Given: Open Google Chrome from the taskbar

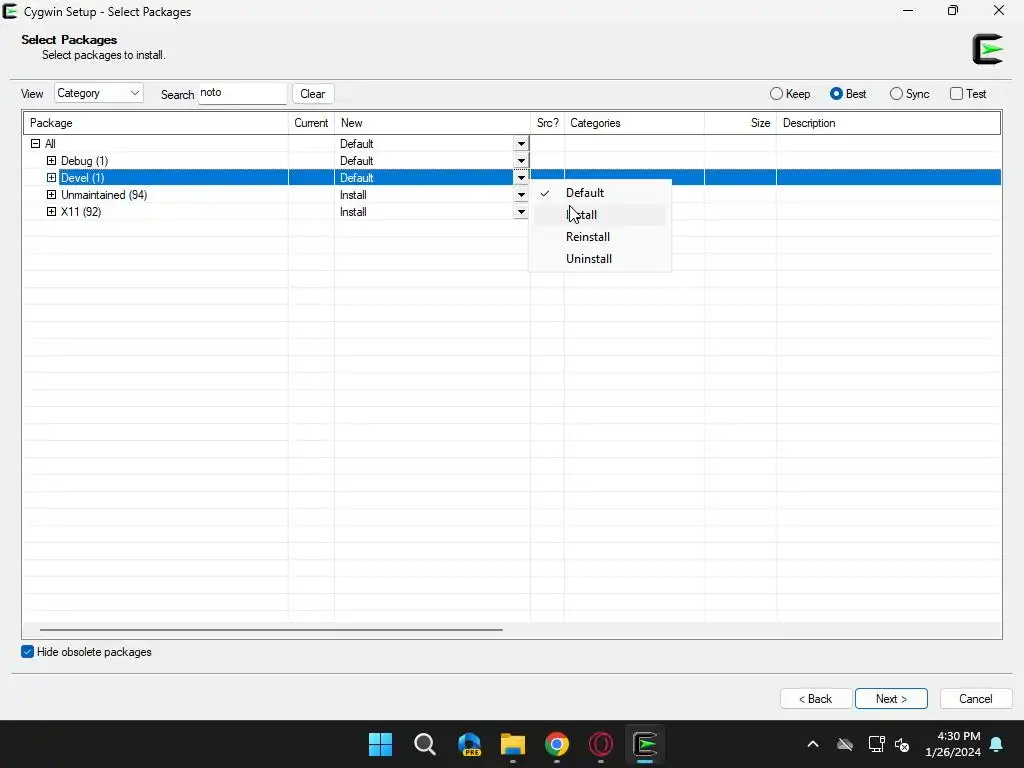Looking at the screenshot, I should click(x=557, y=744).
